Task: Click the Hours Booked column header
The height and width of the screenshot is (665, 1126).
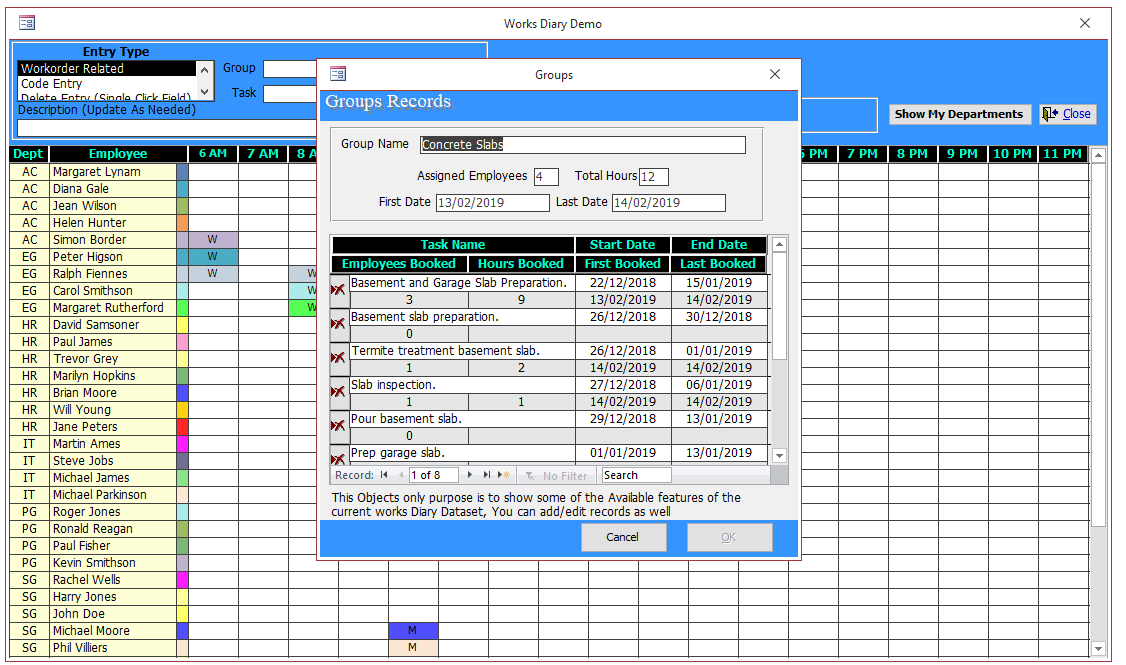Action: click(x=521, y=264)
